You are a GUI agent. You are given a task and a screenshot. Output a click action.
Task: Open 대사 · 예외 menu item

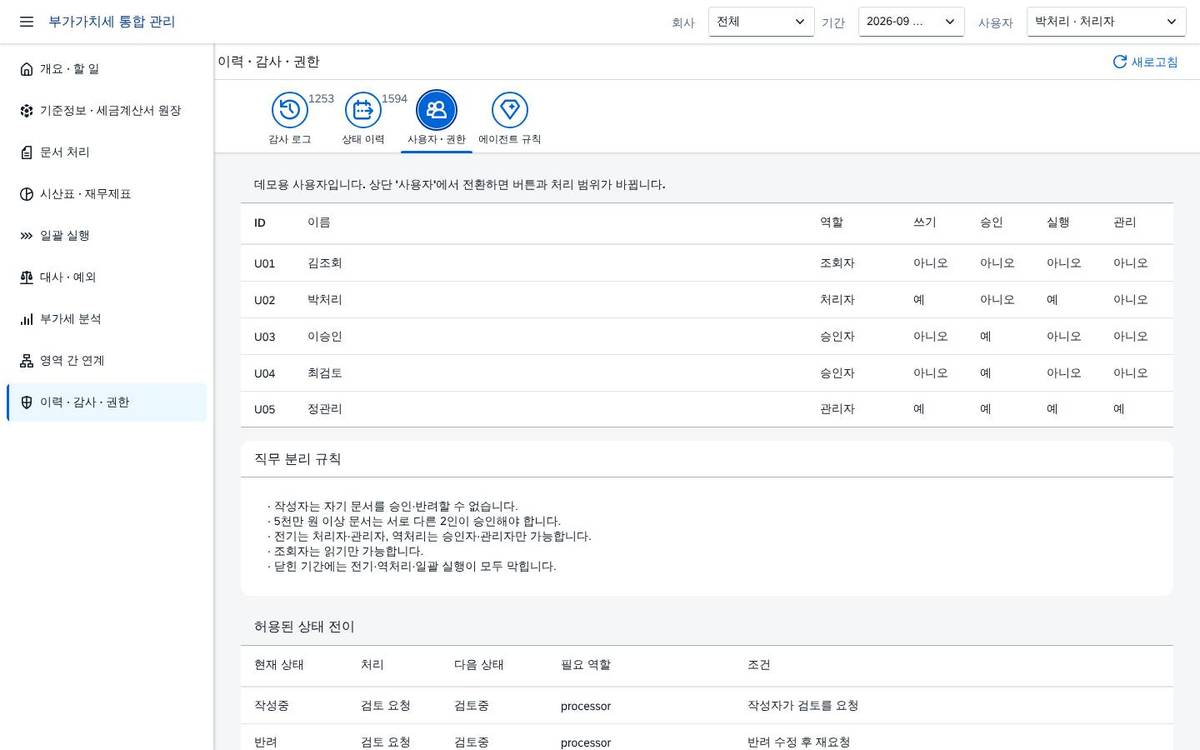(x=106, y=277)
